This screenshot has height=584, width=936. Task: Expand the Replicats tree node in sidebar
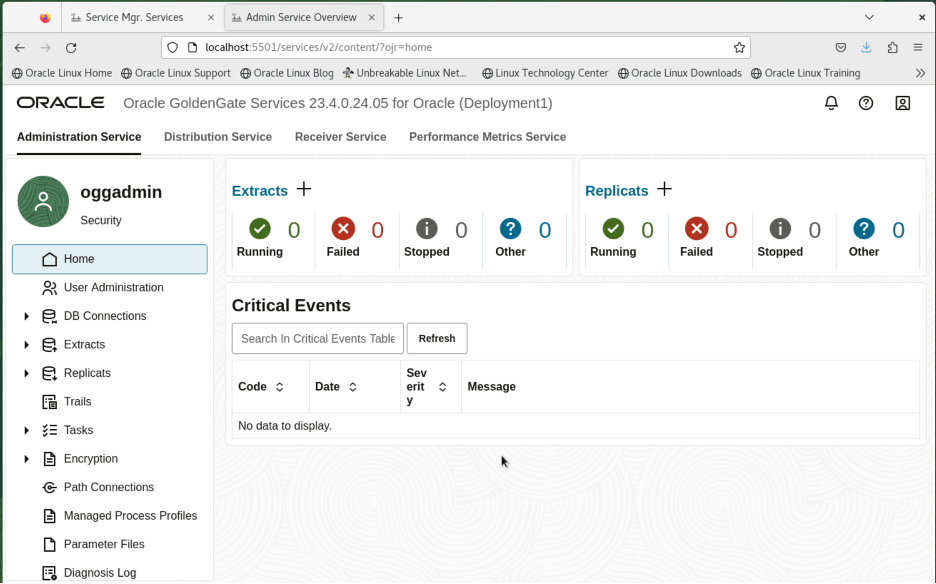pyautogui.click(x=26, y=373)
